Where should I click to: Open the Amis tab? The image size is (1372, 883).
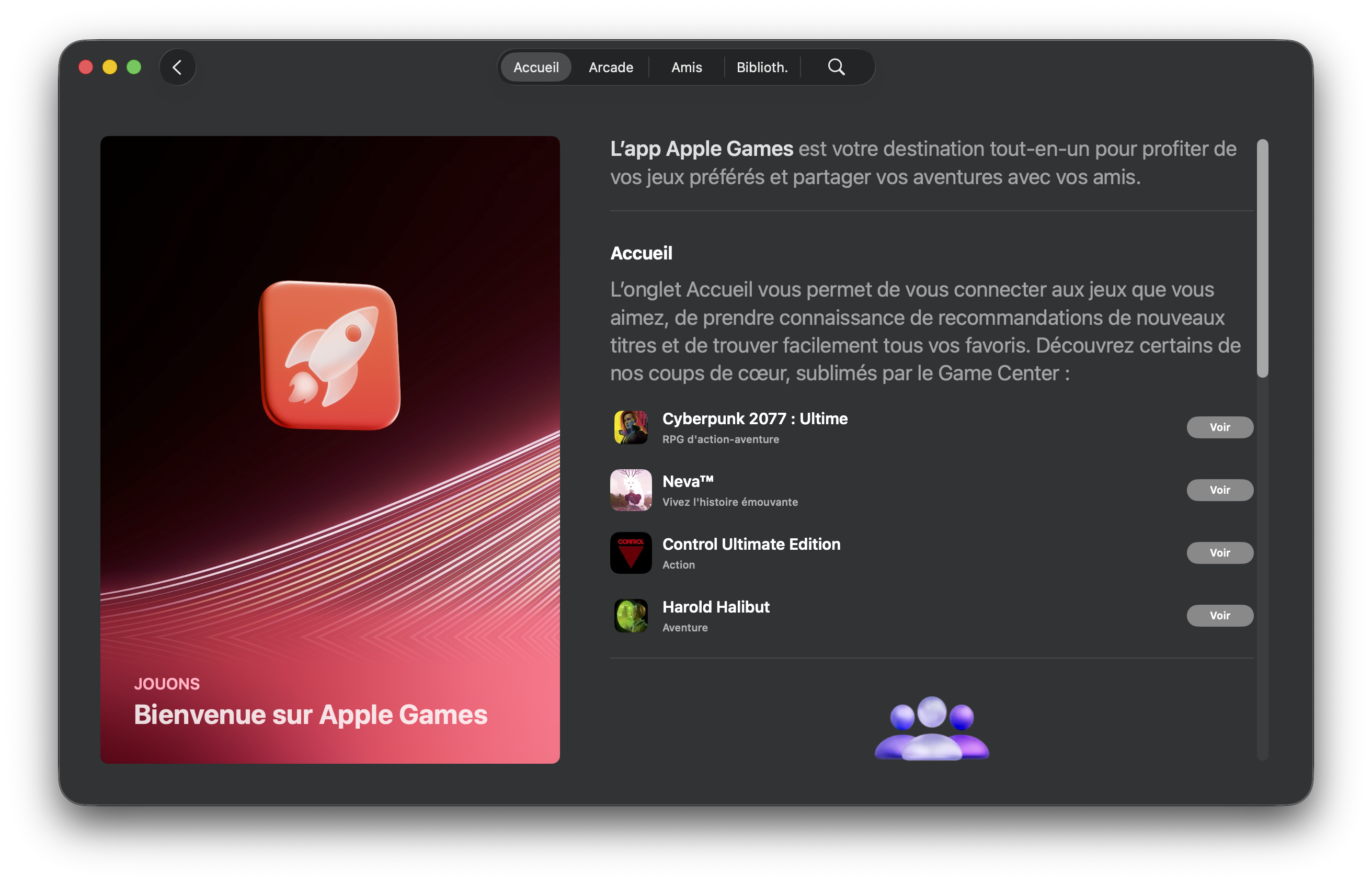686,67
